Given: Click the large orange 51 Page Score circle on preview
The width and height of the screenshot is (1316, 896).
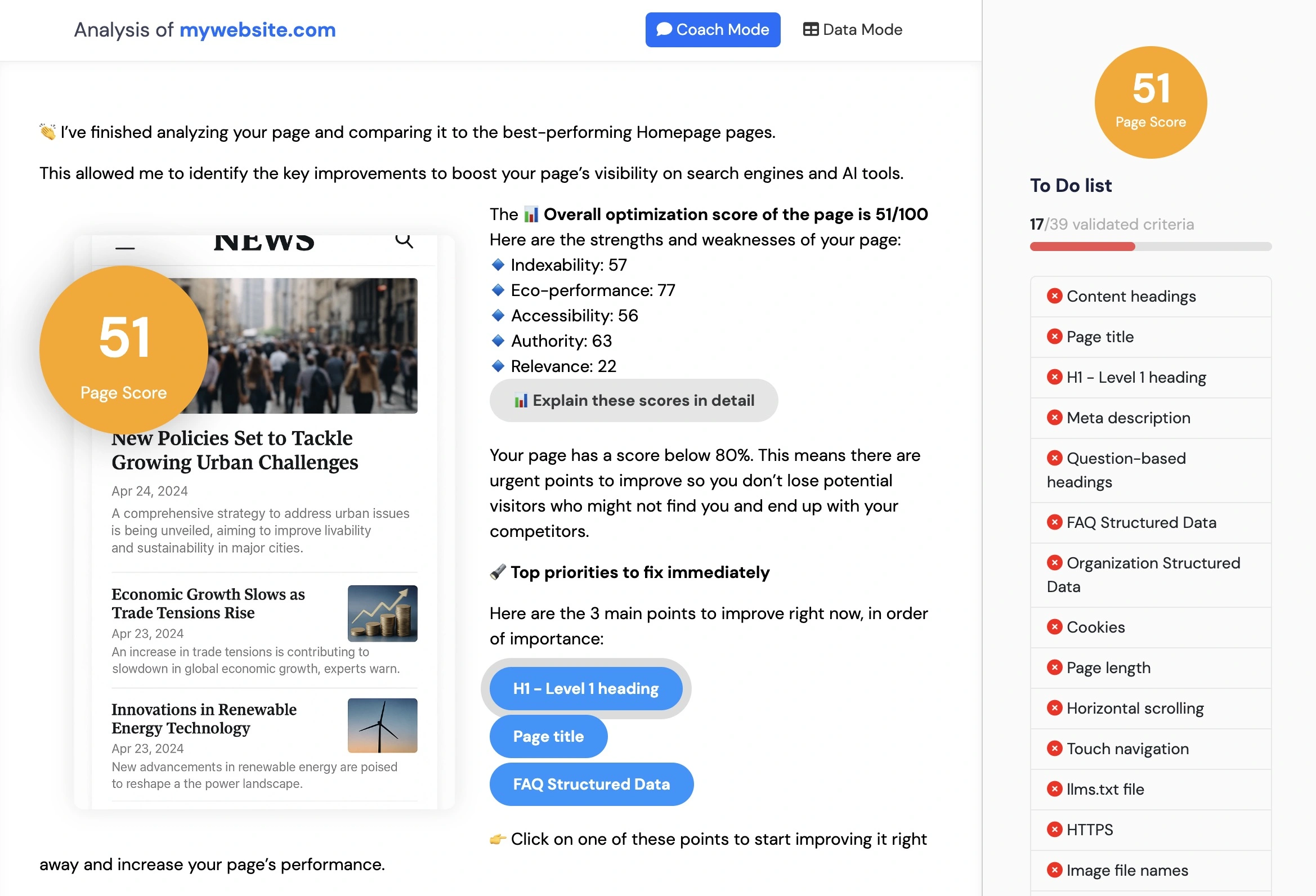Looking at the screenshot, I should point(123,350).
